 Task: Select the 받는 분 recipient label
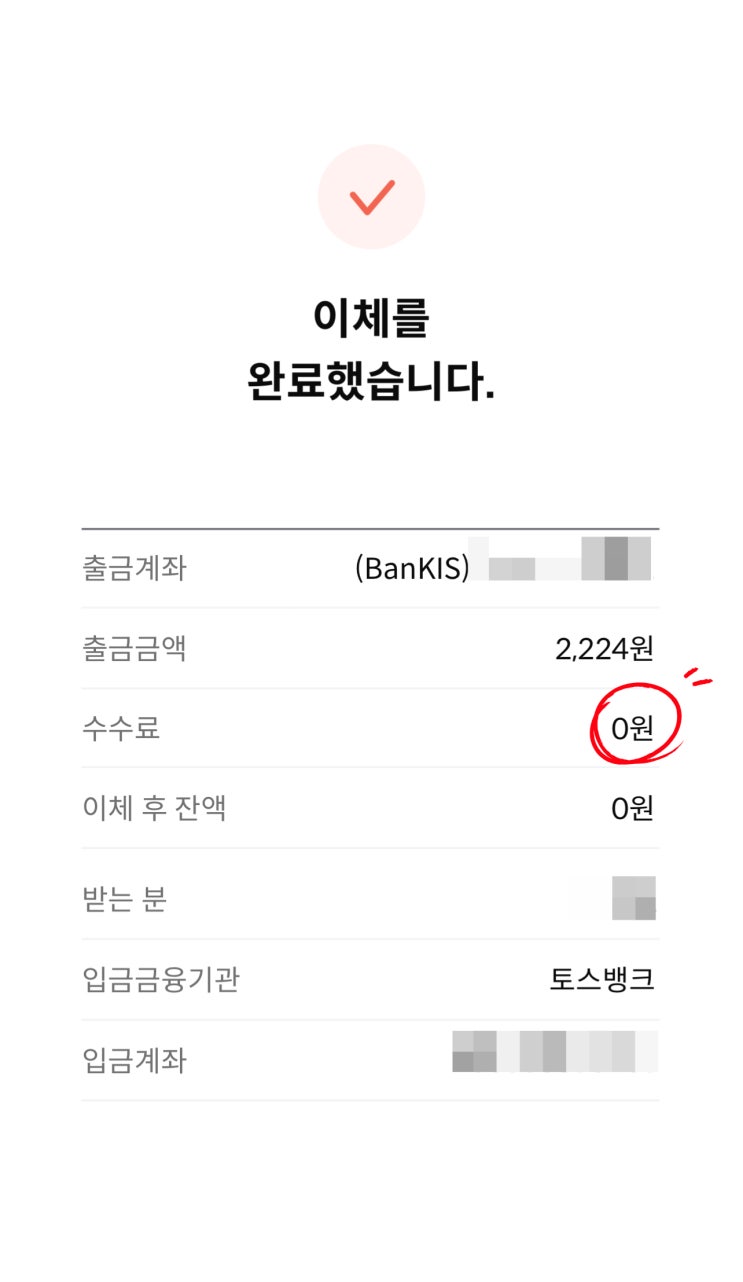point(124,899)
